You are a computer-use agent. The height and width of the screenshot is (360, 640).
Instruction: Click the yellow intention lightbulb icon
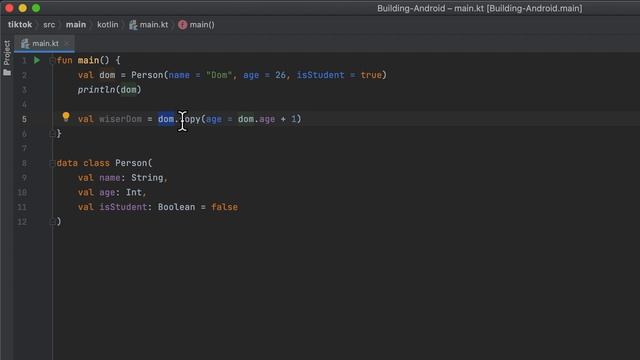[66, 117]
